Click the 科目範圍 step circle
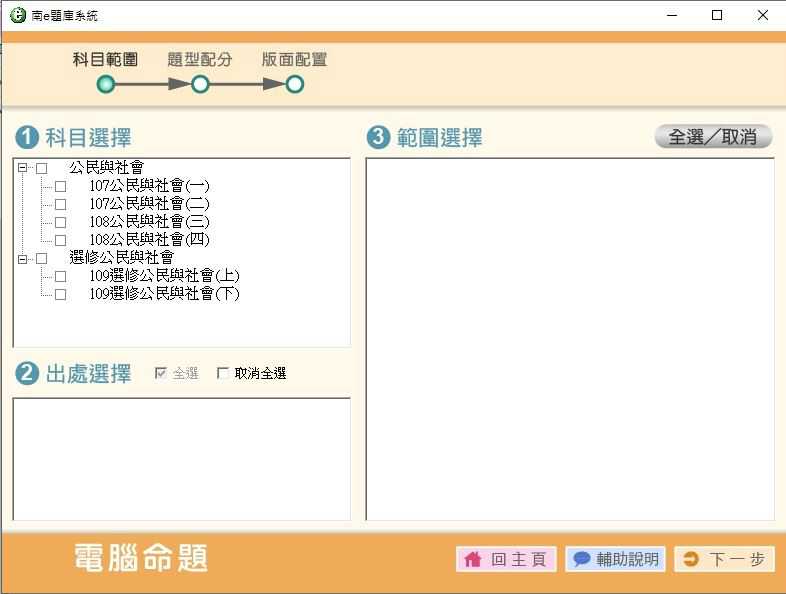 point(106,84)
